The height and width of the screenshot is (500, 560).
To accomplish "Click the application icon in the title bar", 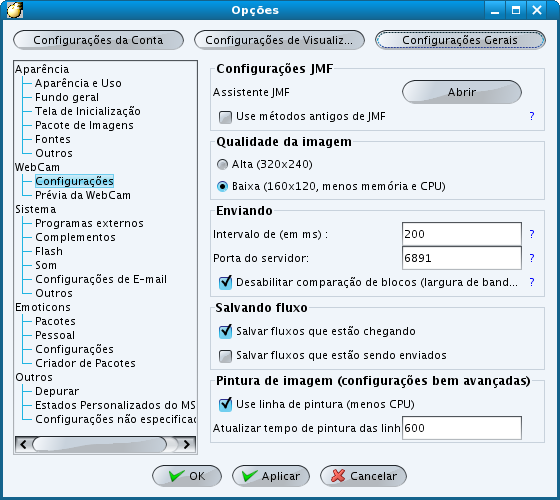I will (x=15, y=10).
